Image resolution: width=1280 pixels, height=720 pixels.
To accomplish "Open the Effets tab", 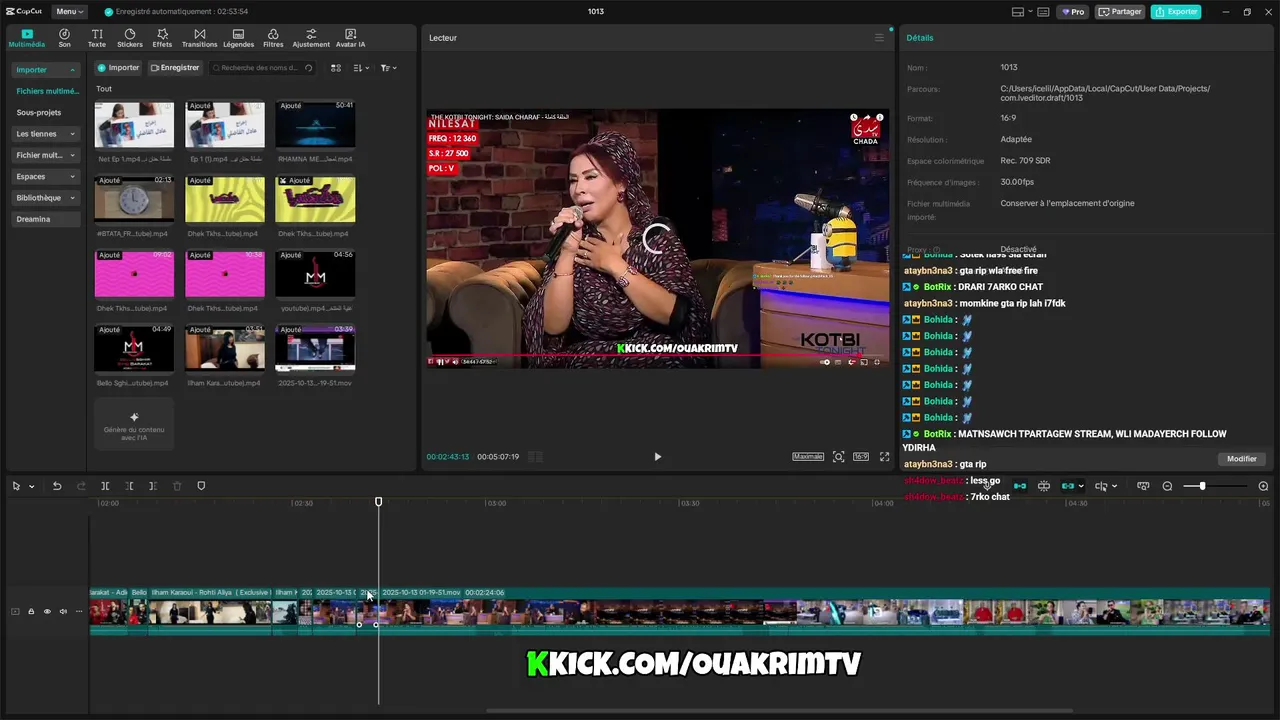I will (162, 38).
